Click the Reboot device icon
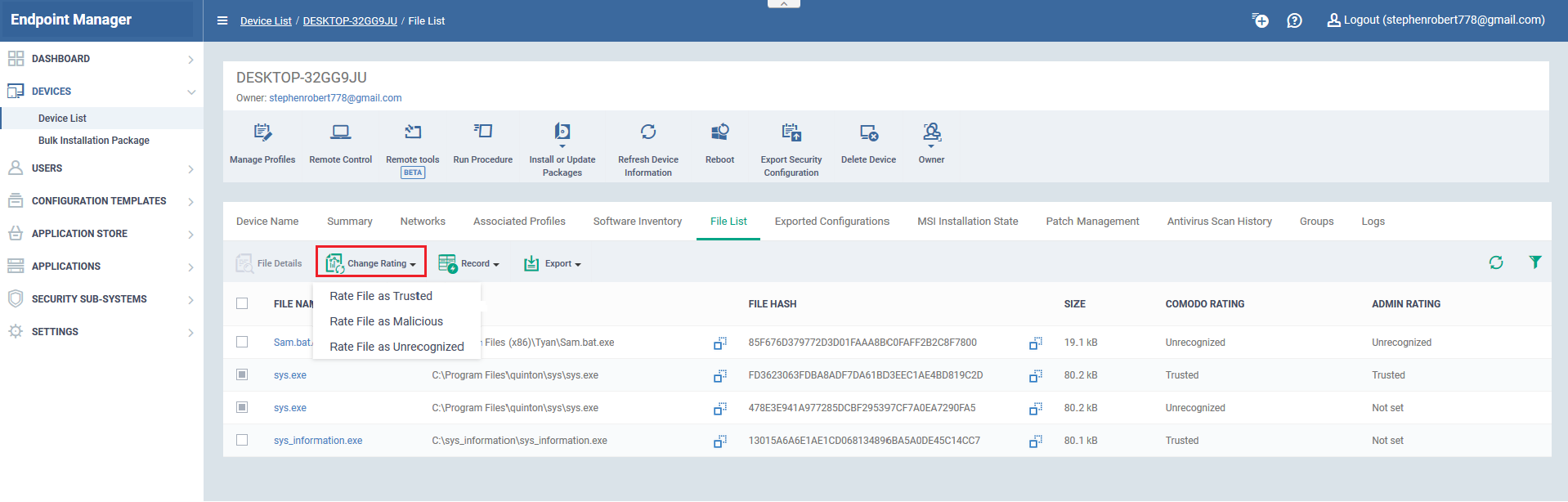Viewport: 1568px width, 502px height. click(x=720, y=132)
